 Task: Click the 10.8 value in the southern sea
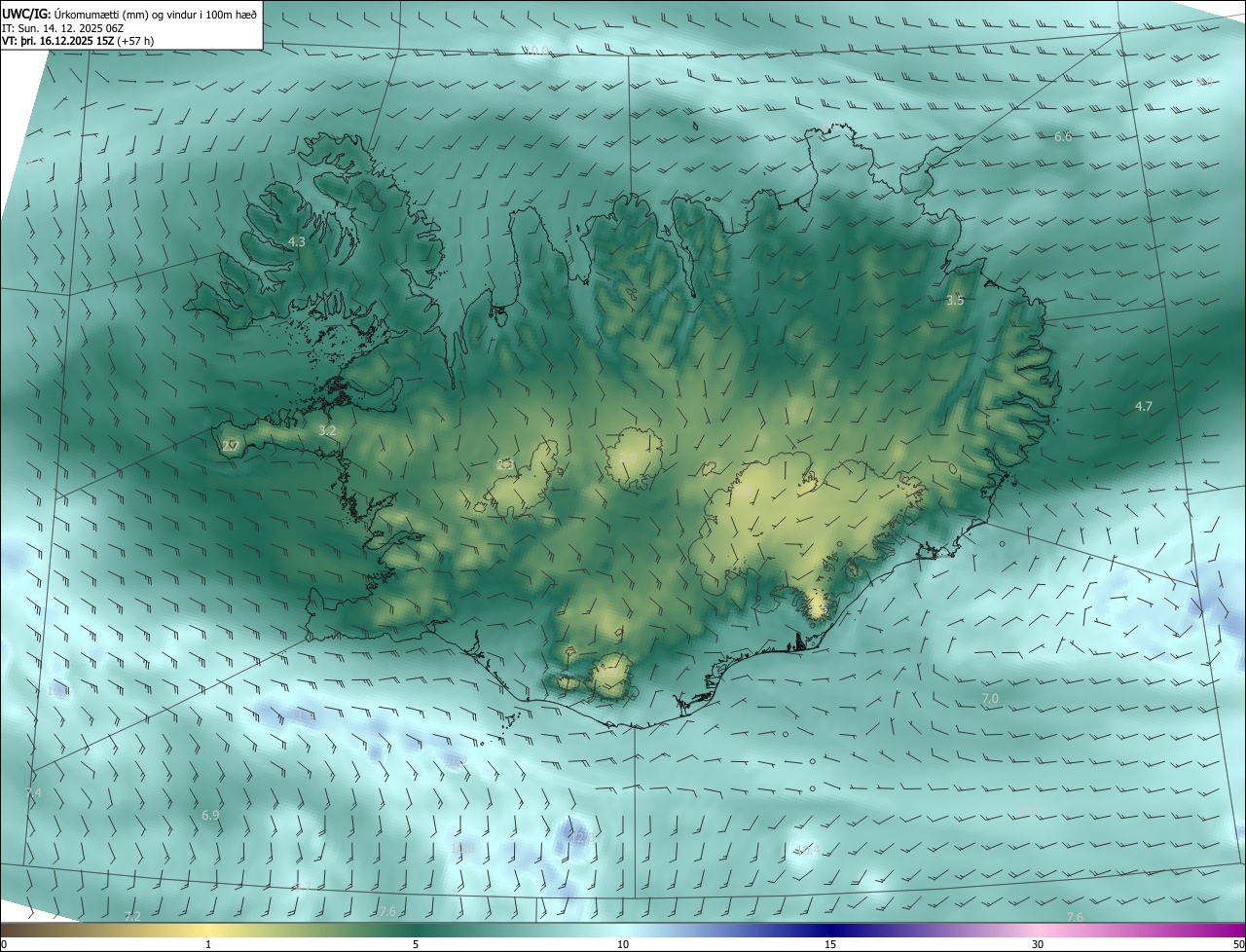(x=464, y=849)
